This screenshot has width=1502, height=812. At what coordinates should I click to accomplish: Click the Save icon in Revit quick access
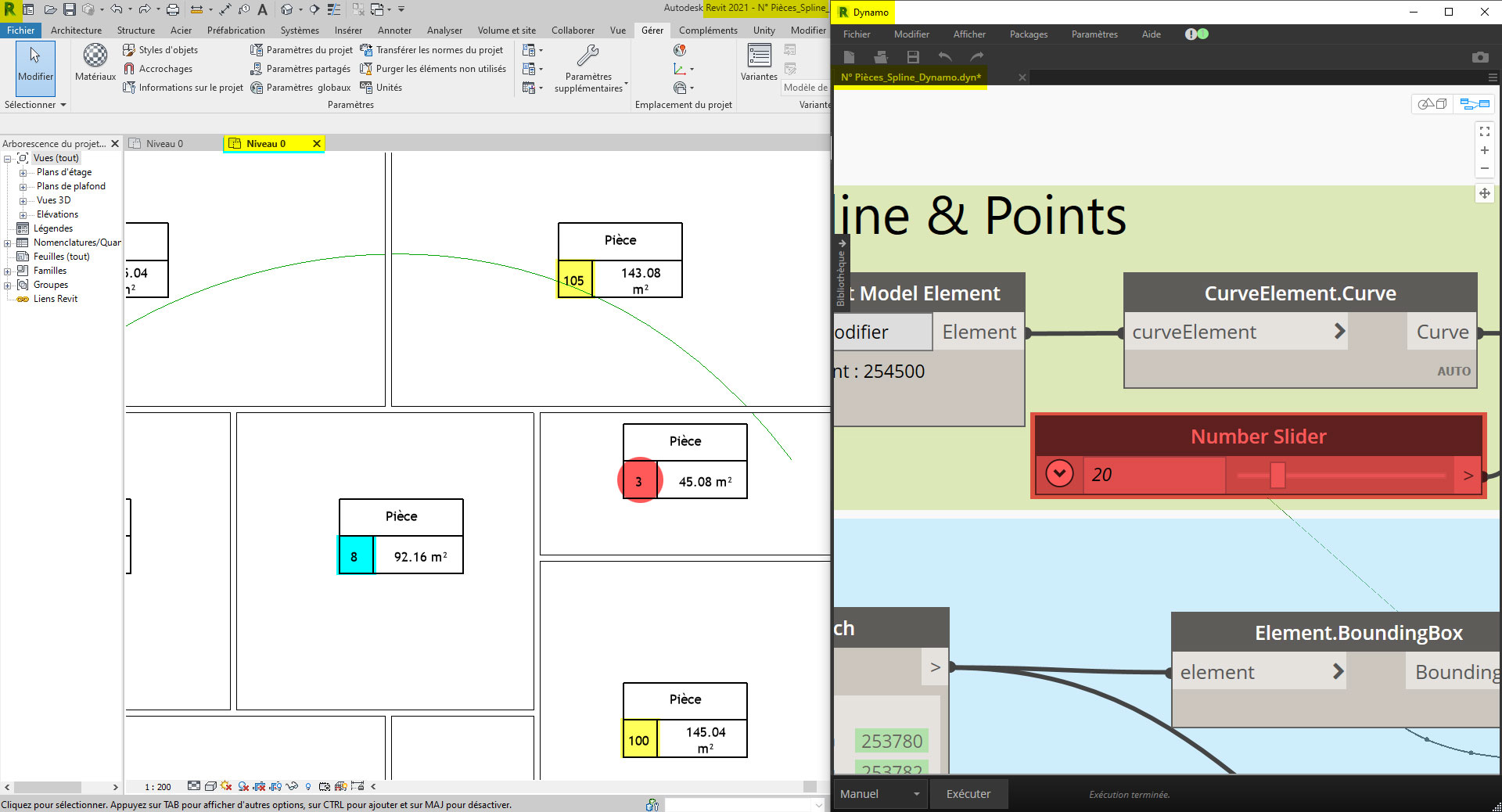pyautogui.click(x=69, y=9)
